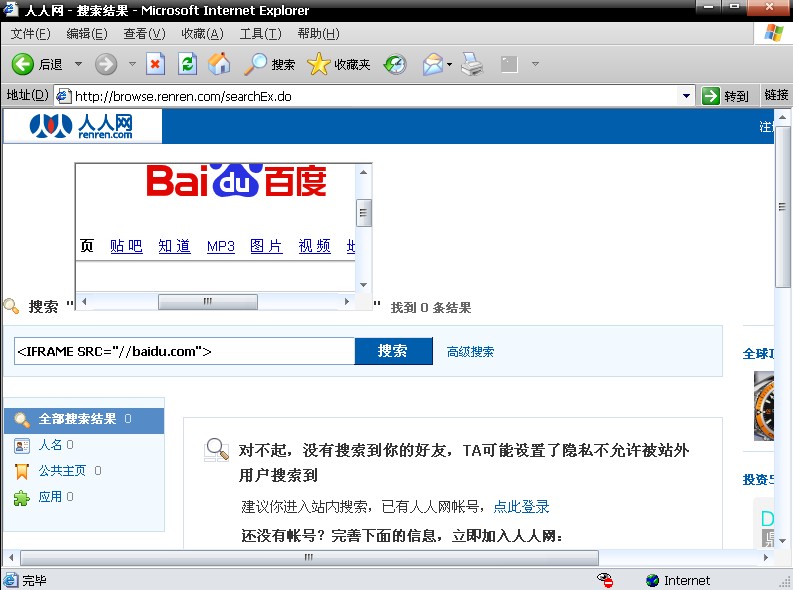This screenshot has width=793, height=590.
Task: Click the Windows flag logo in the menu bar
Action: (773, 33)
